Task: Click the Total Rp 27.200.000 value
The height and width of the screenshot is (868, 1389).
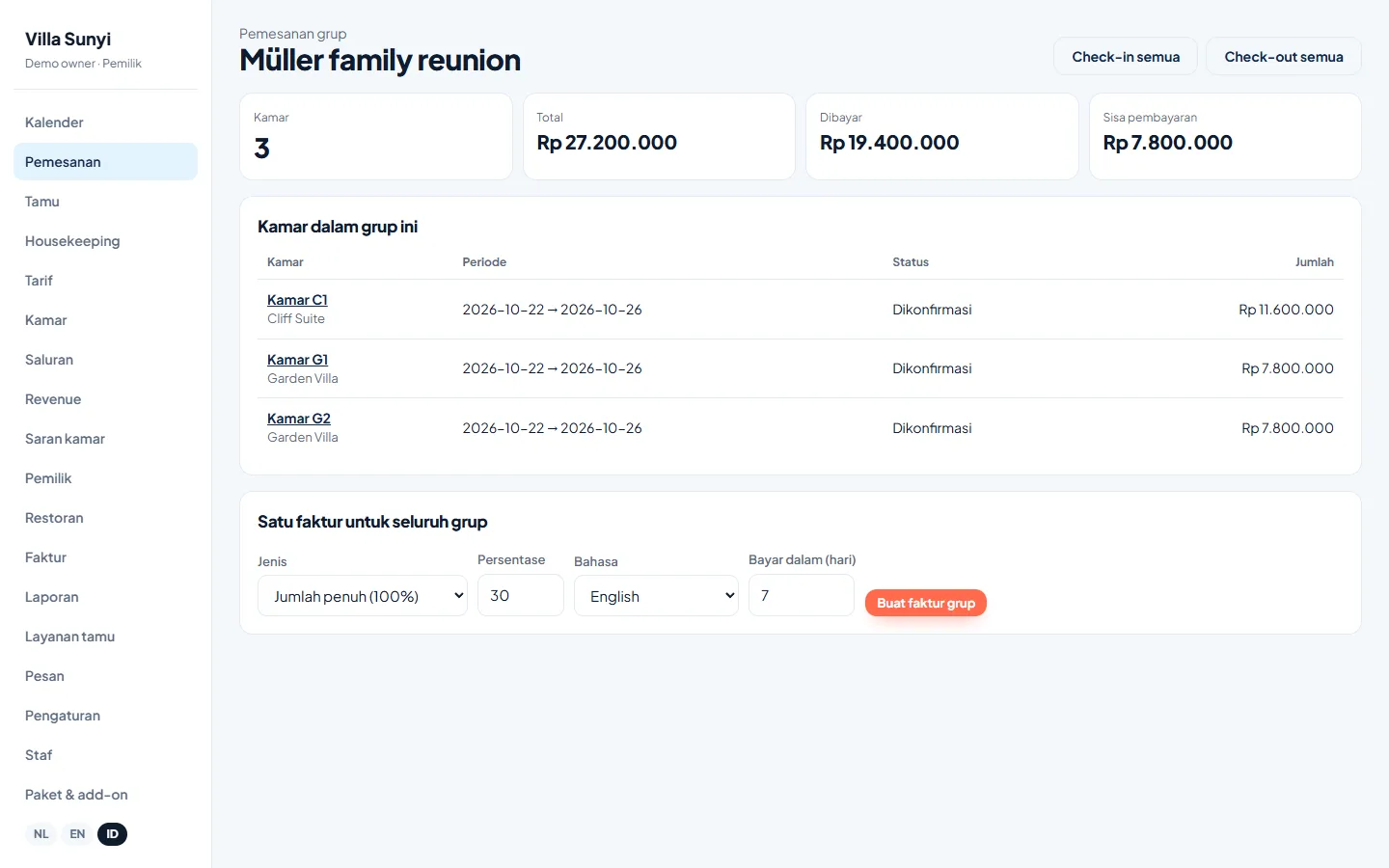Action: coord(607,143)
